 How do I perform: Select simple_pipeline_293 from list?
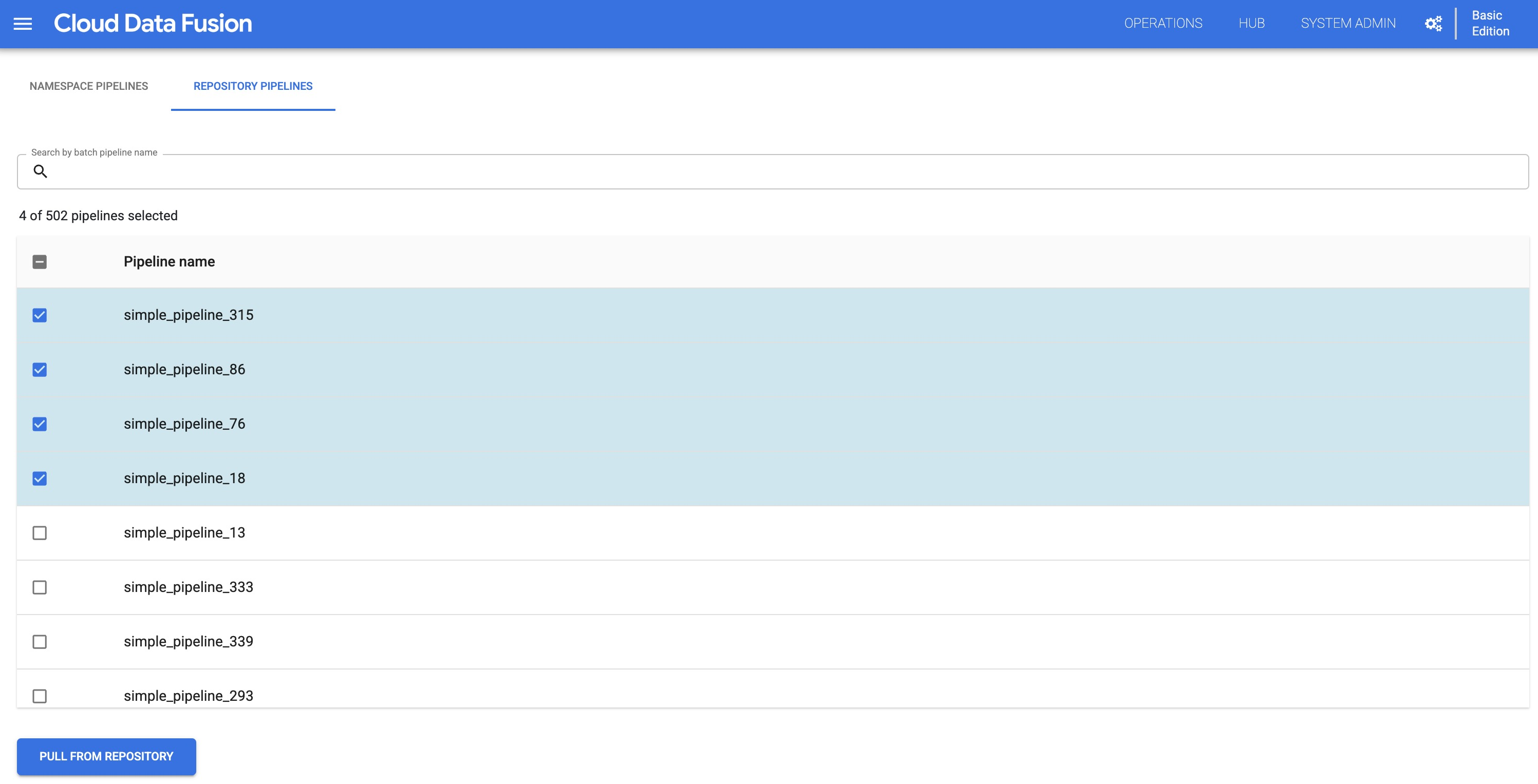[x=40, y=696]
